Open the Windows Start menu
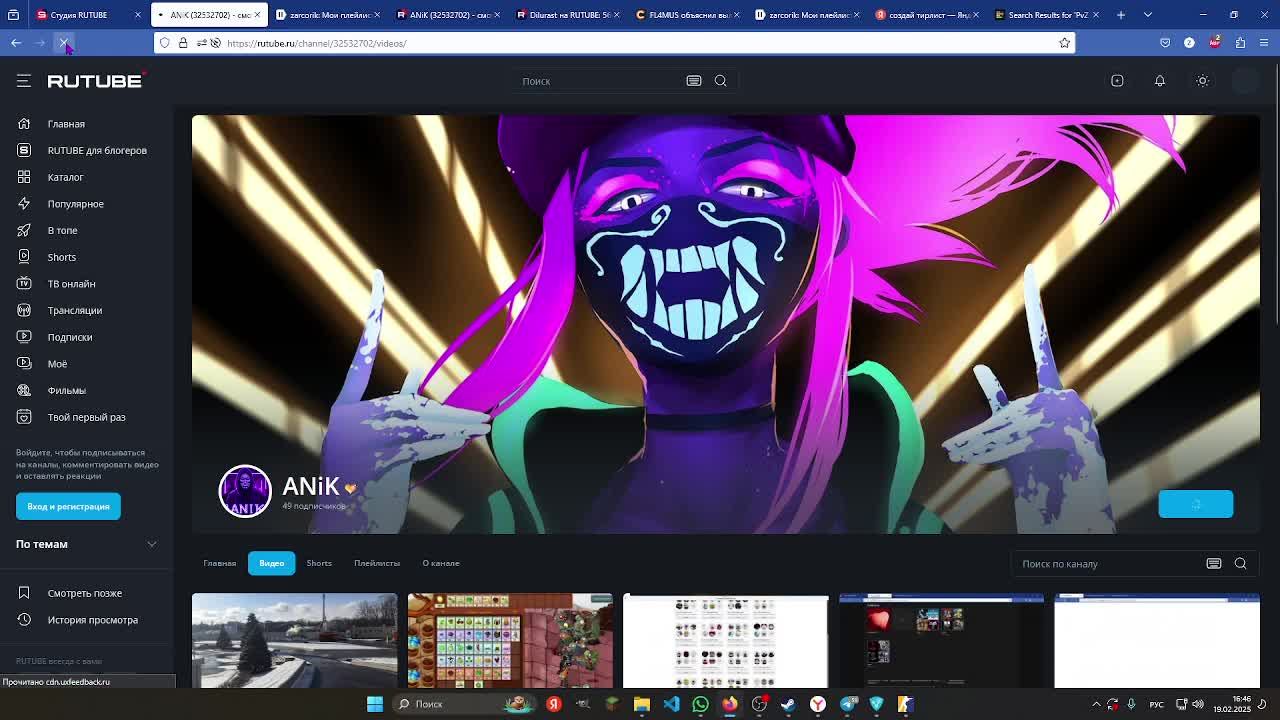 (x=375, y=704)
